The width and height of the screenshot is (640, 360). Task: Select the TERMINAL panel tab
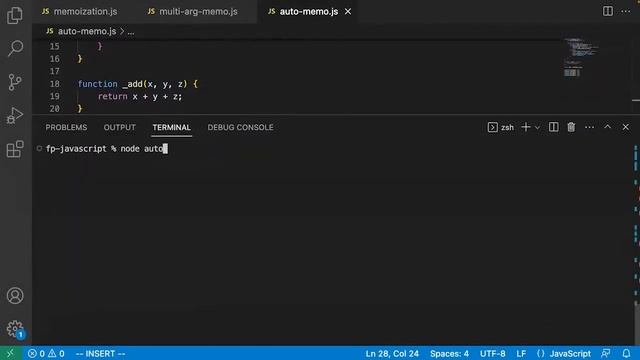coord(171,127)
